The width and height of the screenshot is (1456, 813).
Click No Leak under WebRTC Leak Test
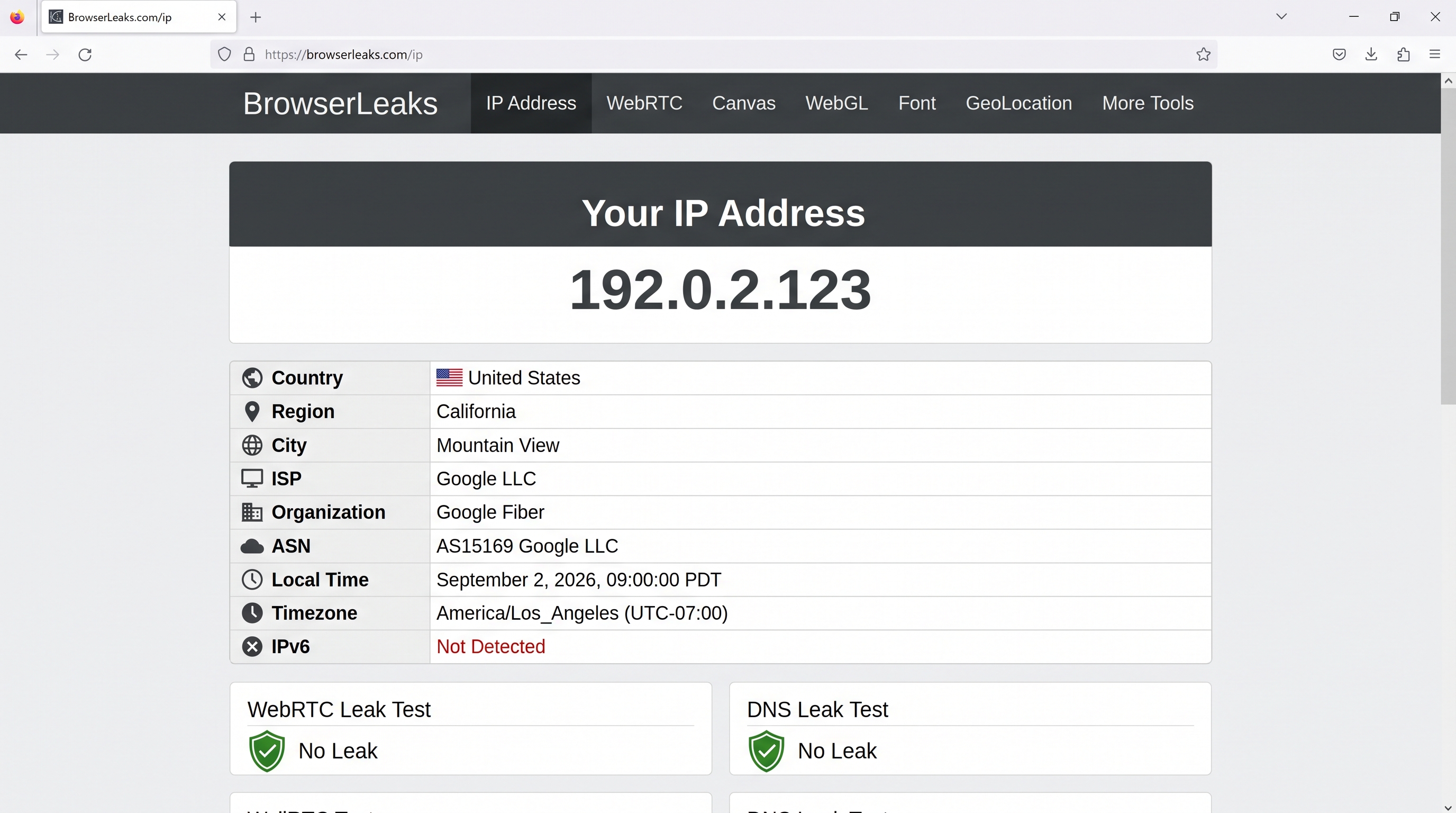coord(338,751)
